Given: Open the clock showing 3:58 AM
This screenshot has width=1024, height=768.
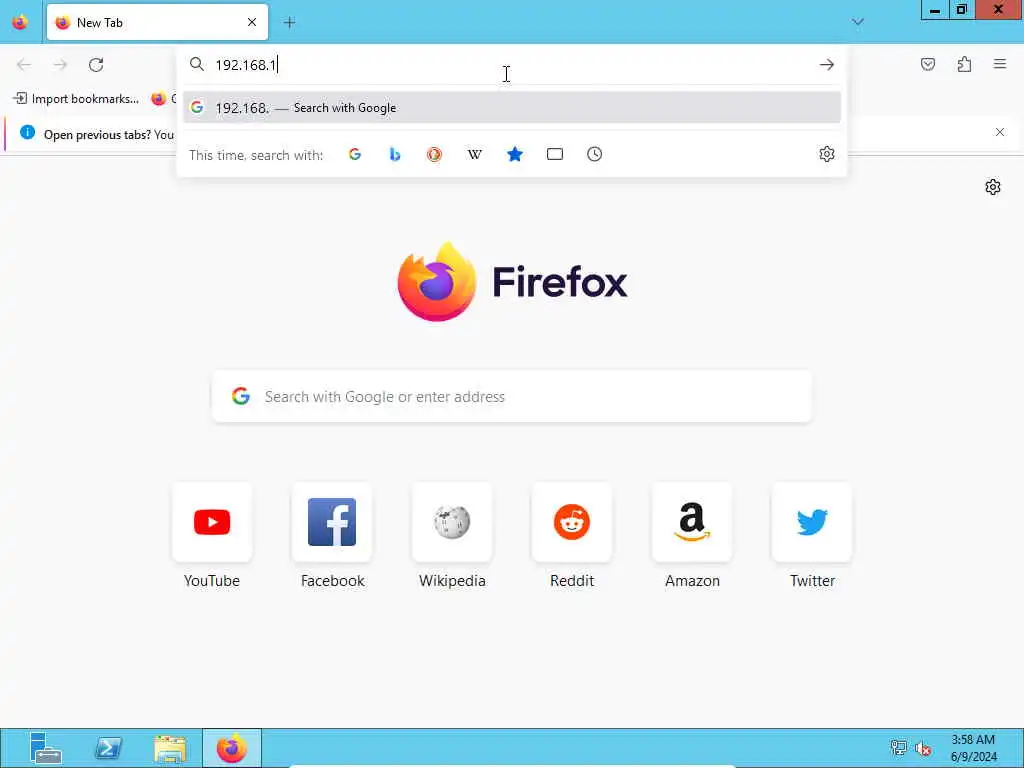Looking at the screenshot, I should [x=973, y=748].
